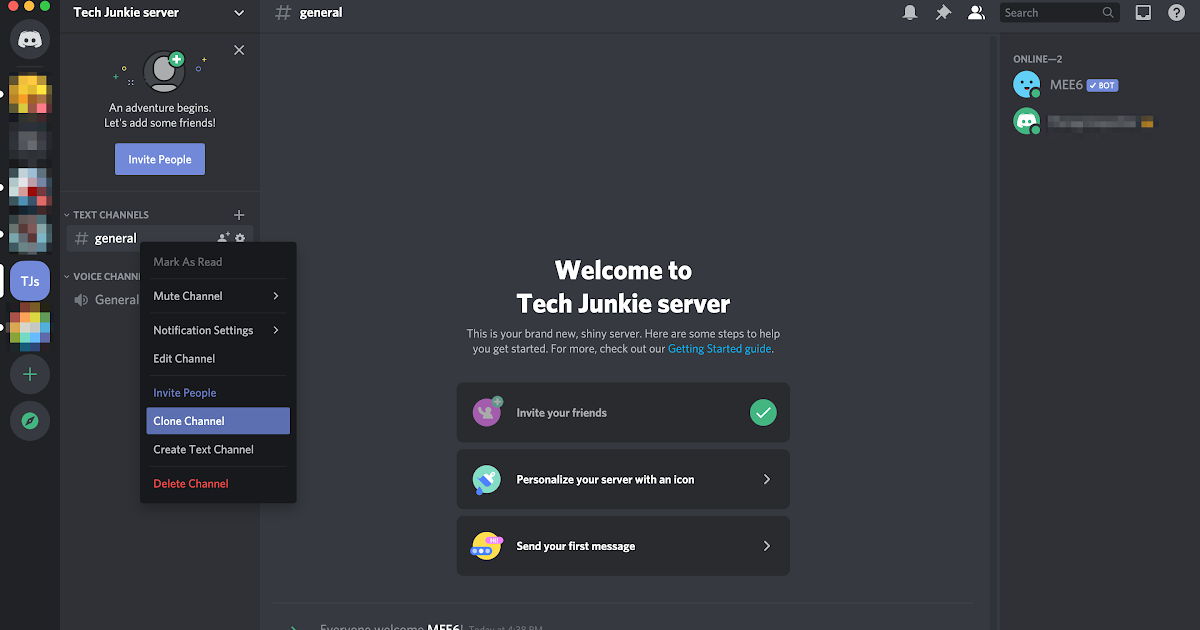Open Send your first message arrow

767,546
